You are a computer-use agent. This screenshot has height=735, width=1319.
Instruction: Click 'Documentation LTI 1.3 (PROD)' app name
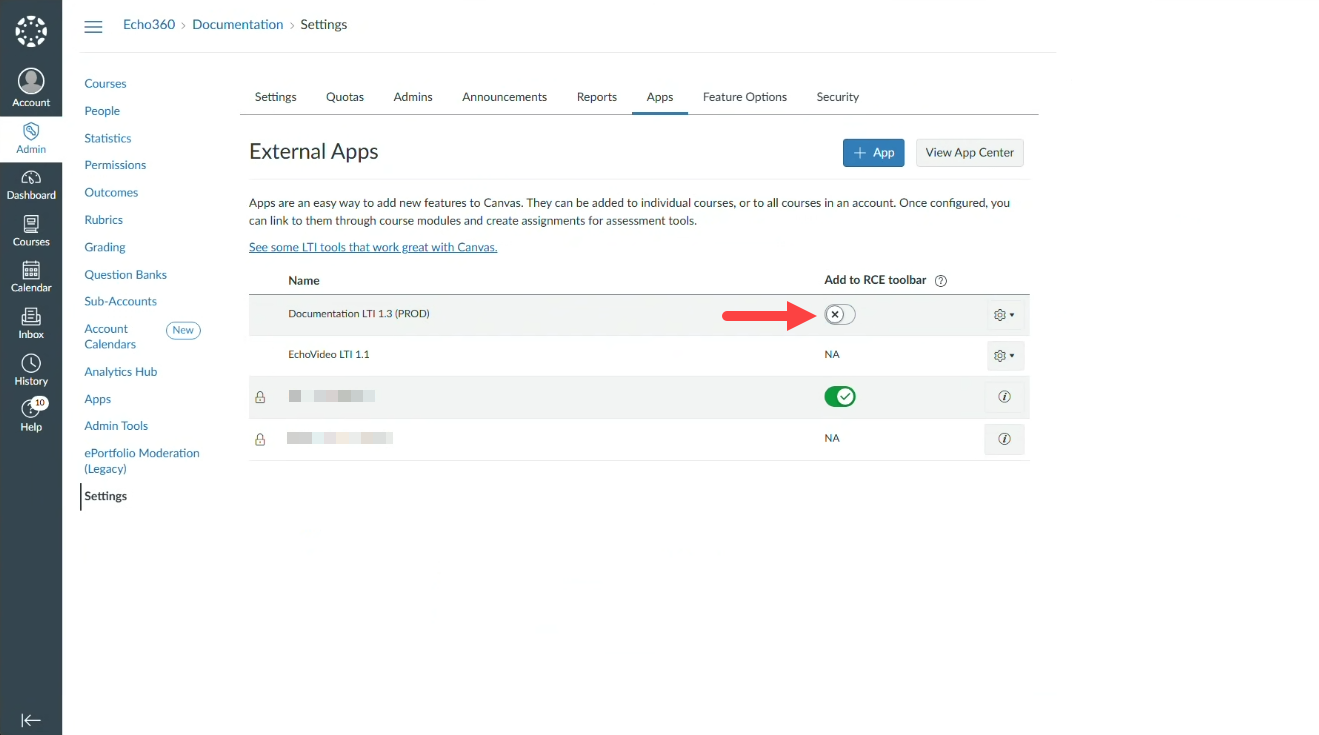tap(359, 314)
